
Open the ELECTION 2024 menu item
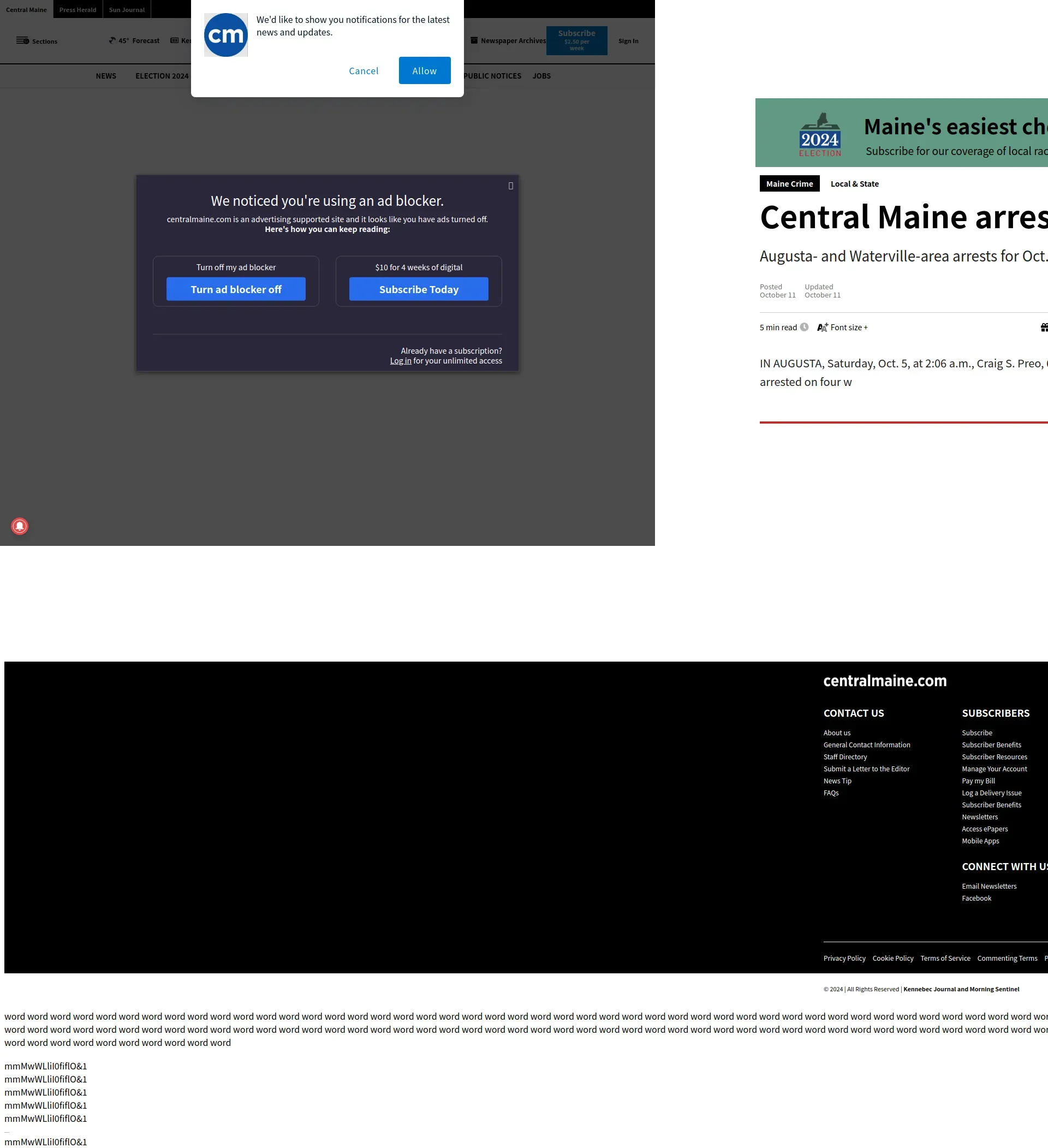(162, 76)
